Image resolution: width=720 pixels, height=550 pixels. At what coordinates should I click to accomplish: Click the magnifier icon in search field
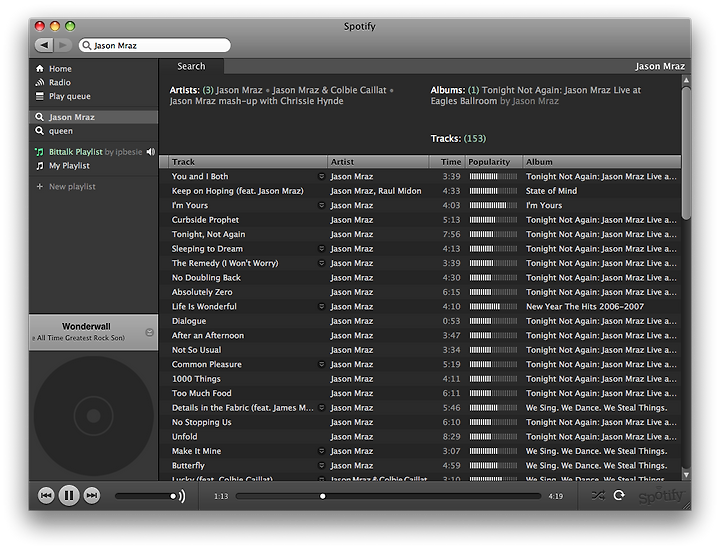tap(86, 45)
